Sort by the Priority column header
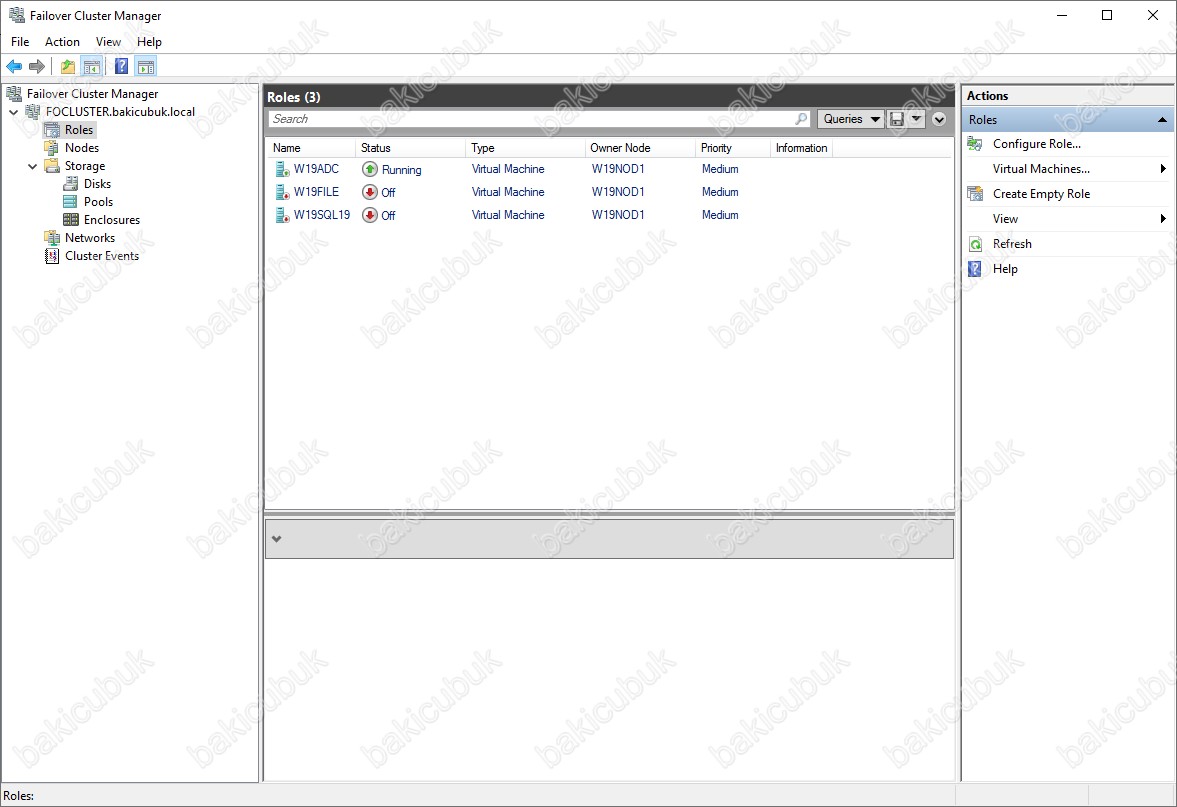 (x=733, y=148)
